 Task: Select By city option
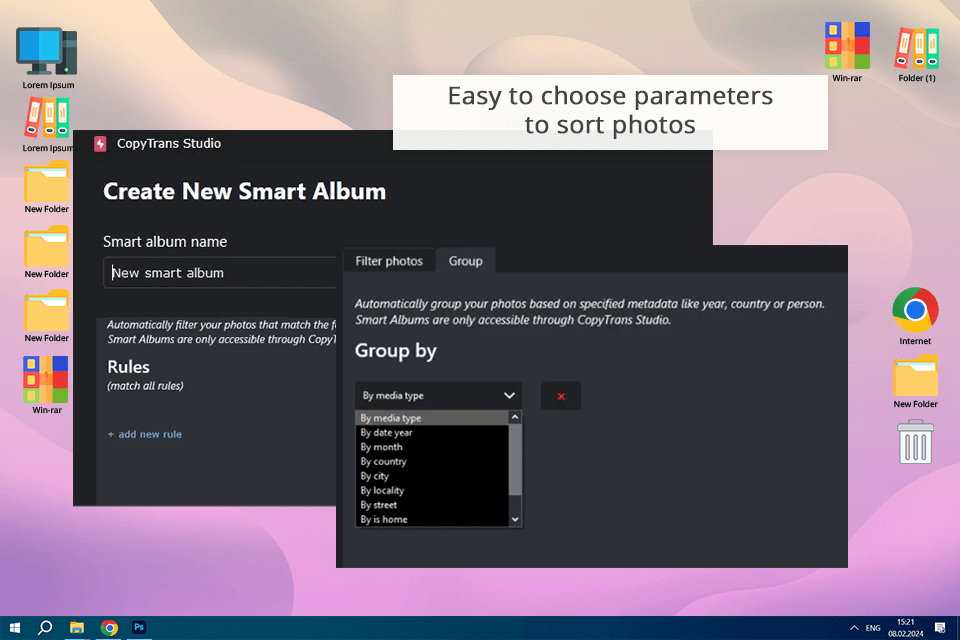click(432, 476)
